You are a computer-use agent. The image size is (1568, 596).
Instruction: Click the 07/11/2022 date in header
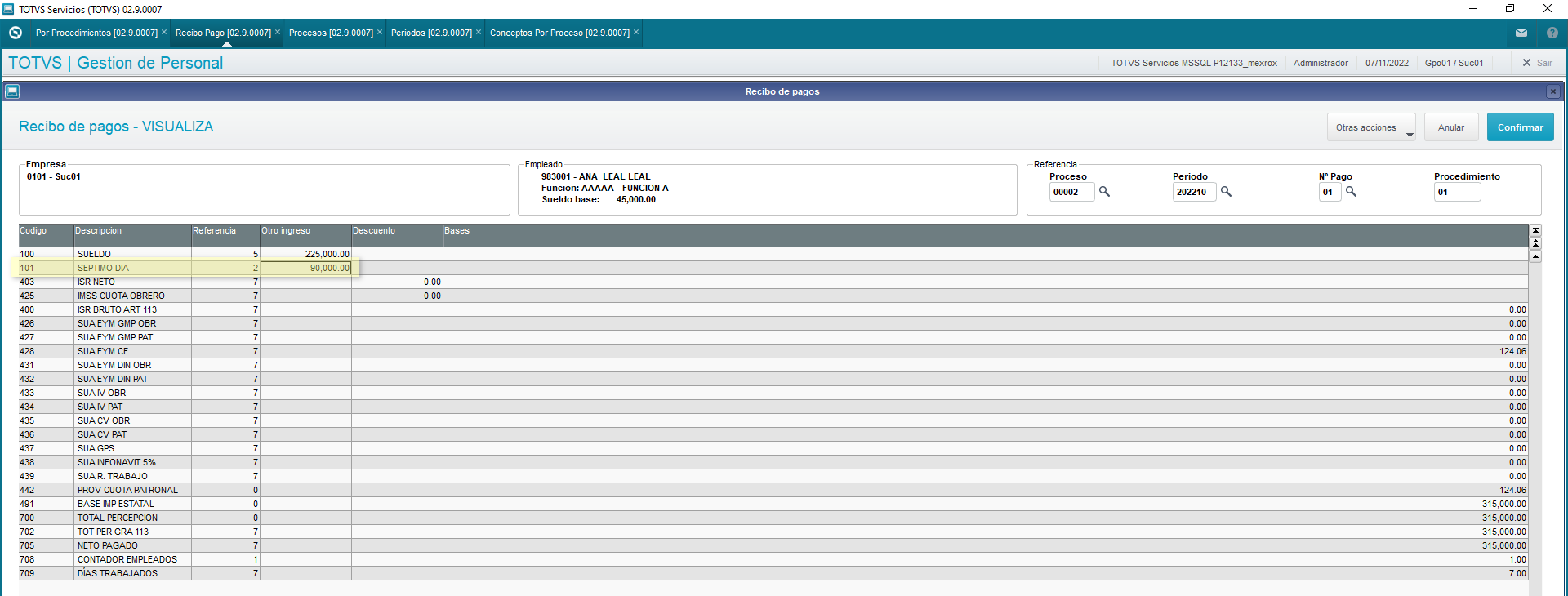point(1387,63)
